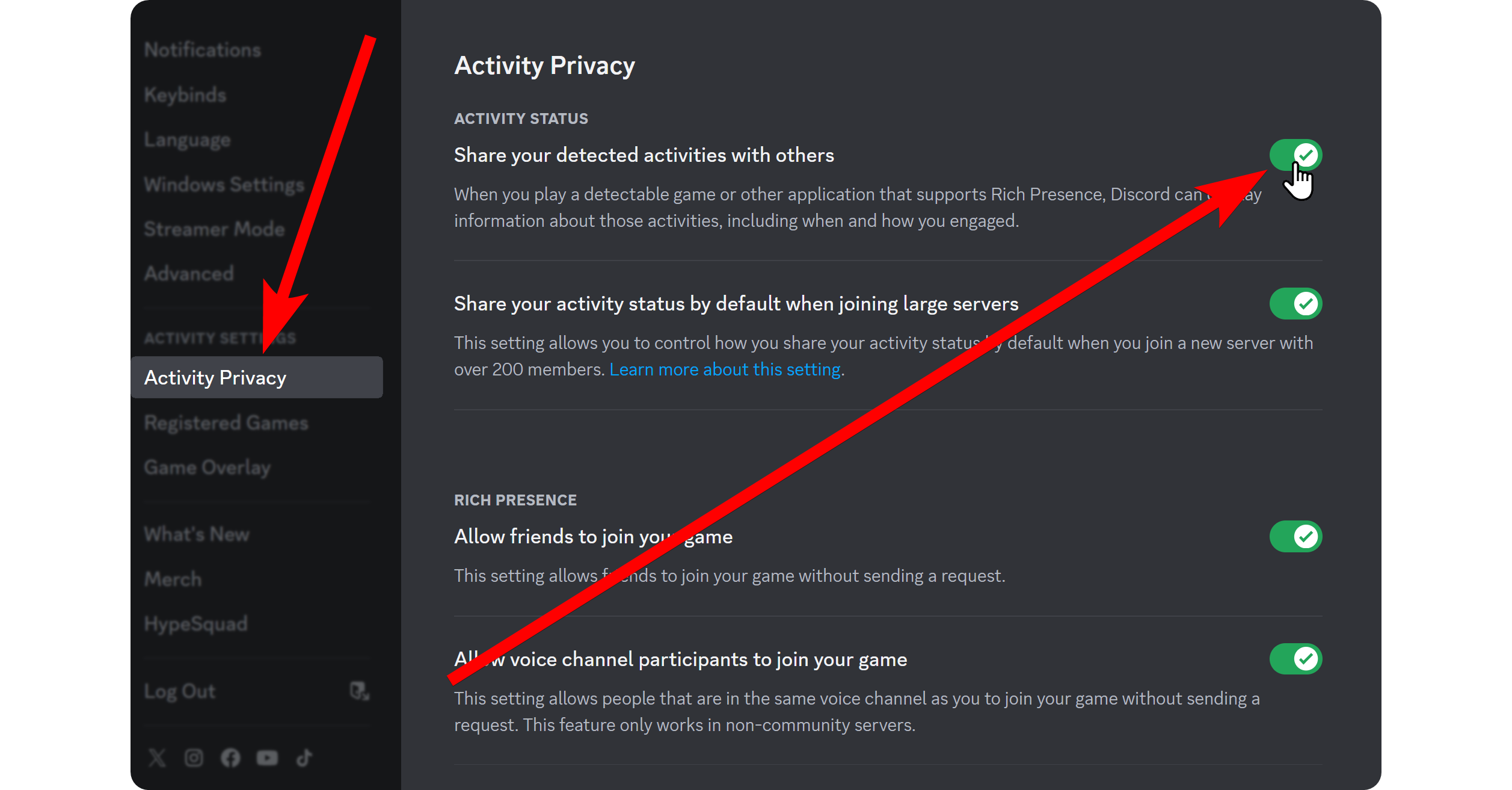The width and height of the screenshot is (1512, 790).
Task: Click the Log Out option
Action: click(180, 691)
